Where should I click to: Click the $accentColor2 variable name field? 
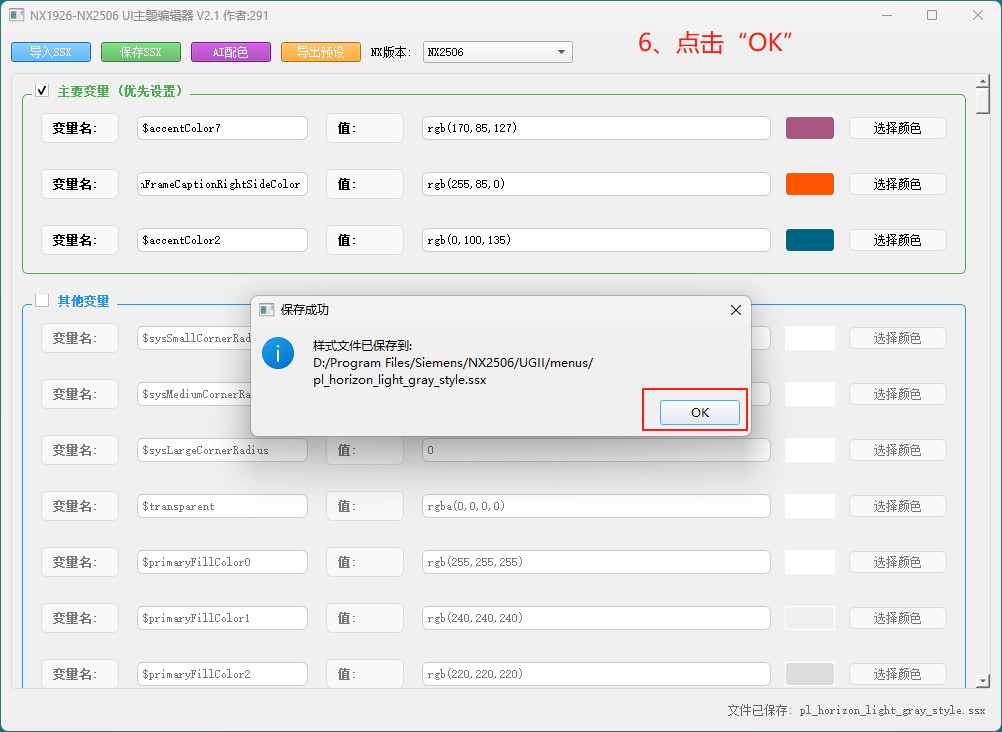222,240
